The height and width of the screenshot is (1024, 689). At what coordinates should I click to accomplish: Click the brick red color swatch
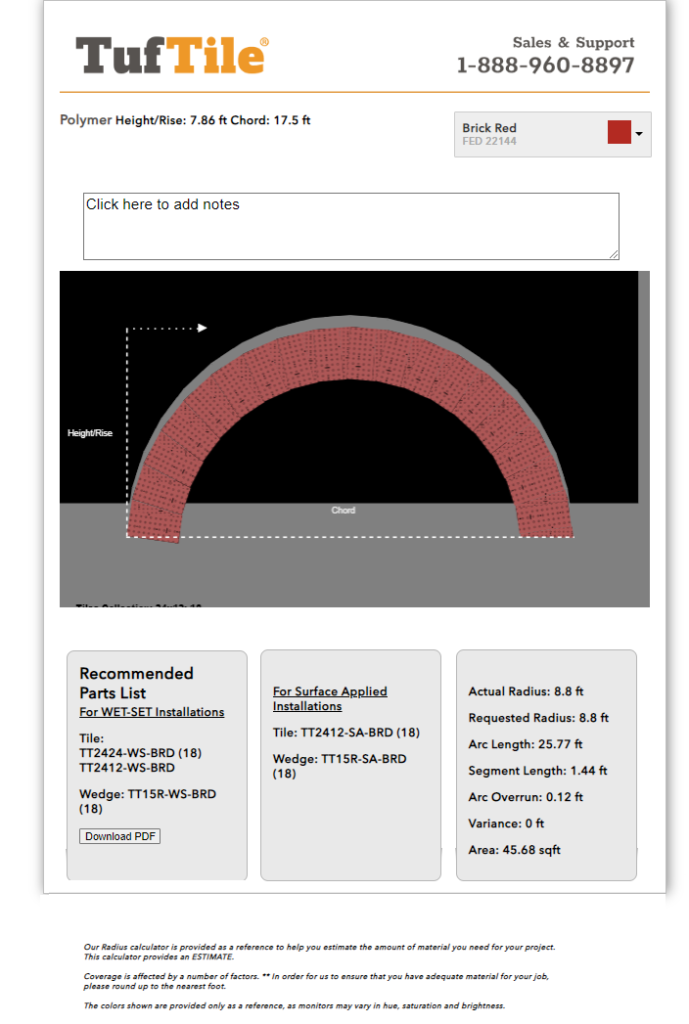618,133
